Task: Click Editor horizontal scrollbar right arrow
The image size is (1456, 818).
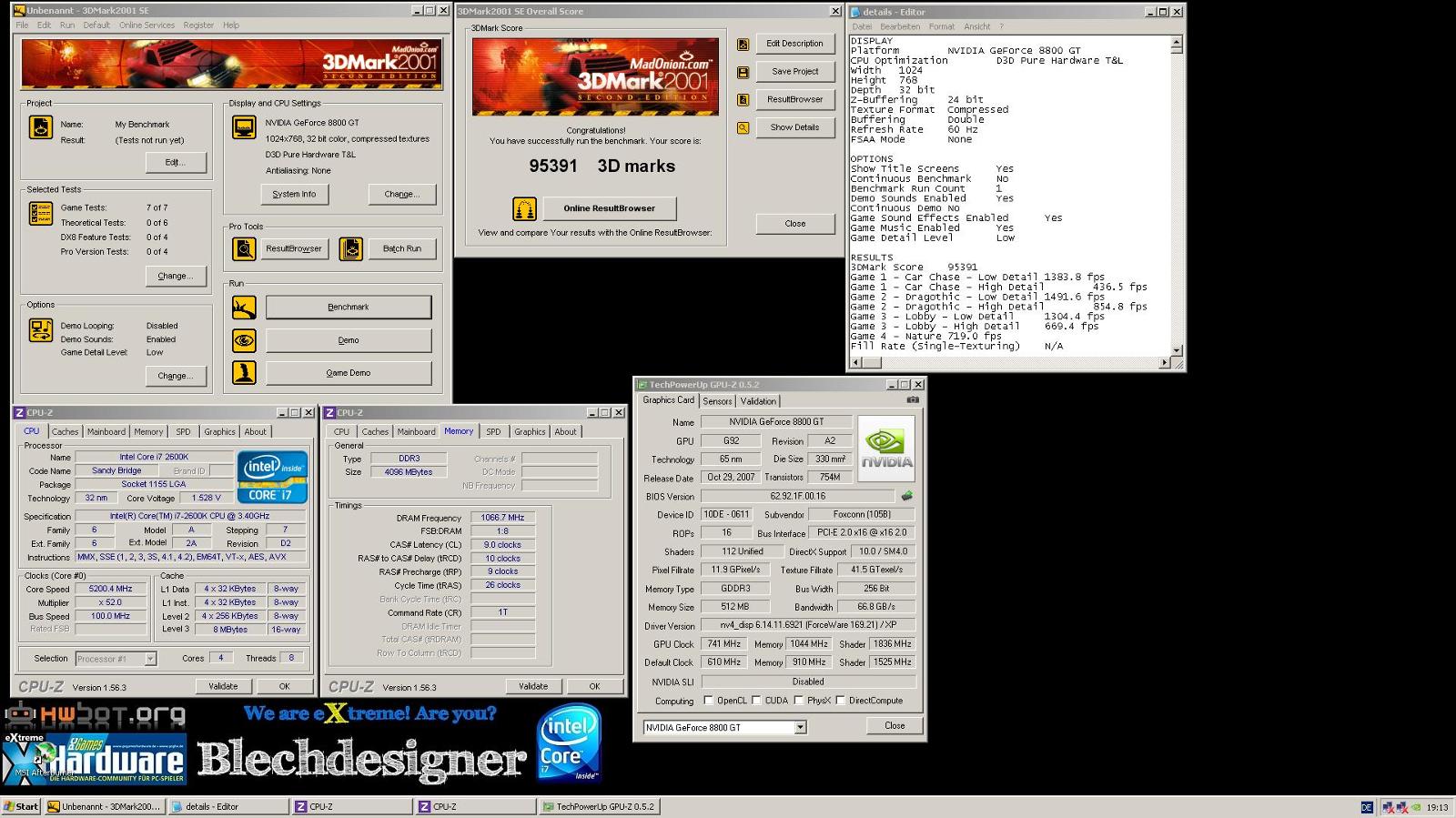Action: (1165, 363)
